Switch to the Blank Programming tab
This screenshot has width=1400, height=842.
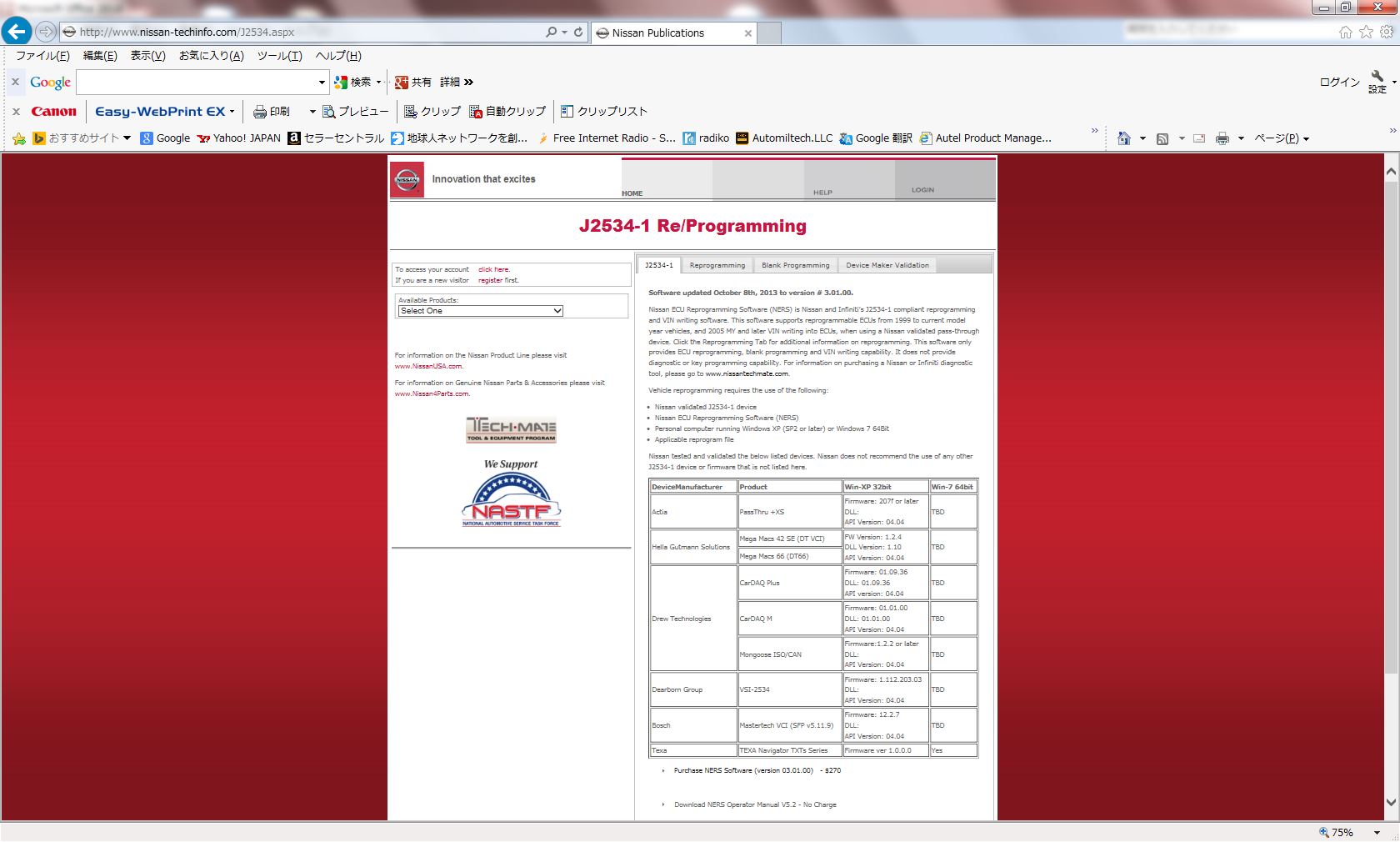tap(796, 265)
